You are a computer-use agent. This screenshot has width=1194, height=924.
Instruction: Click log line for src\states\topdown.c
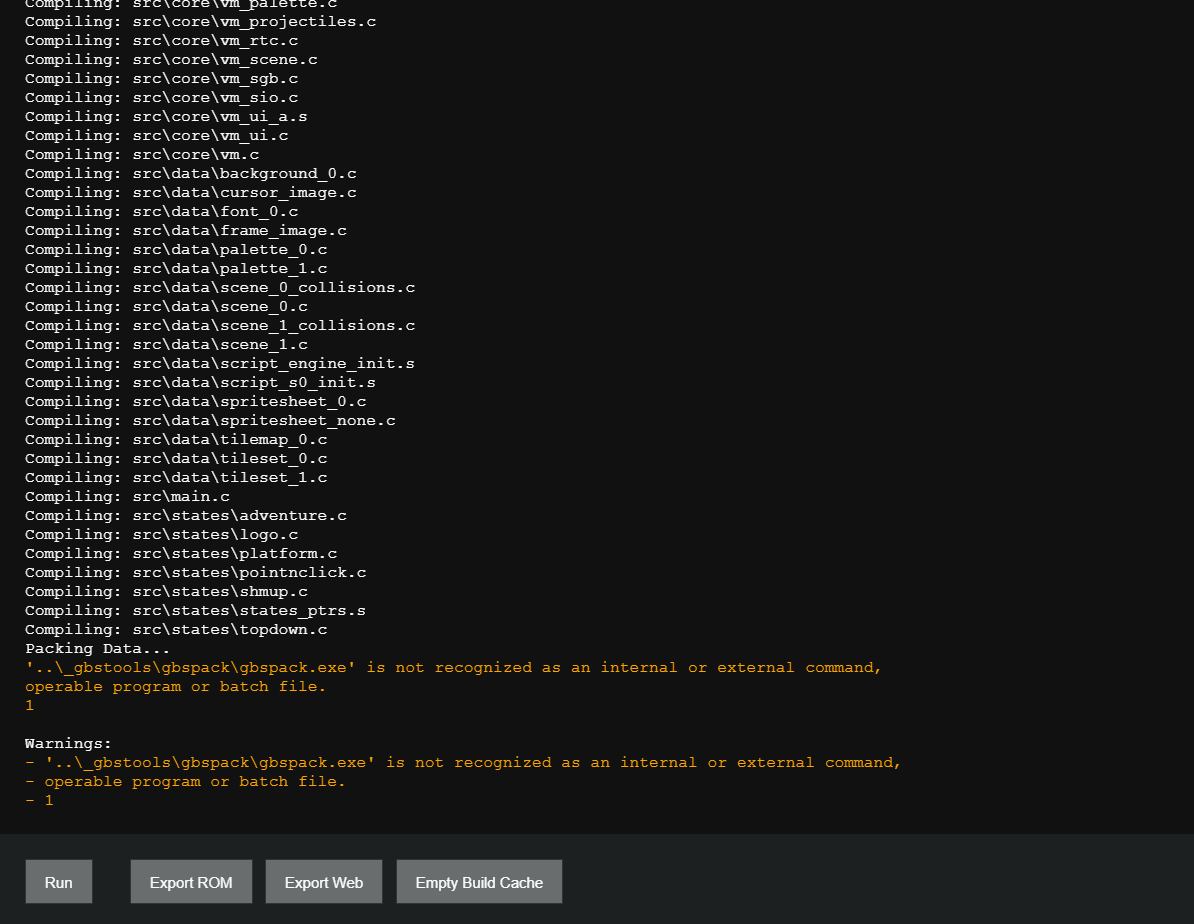[x=176, y=630]
